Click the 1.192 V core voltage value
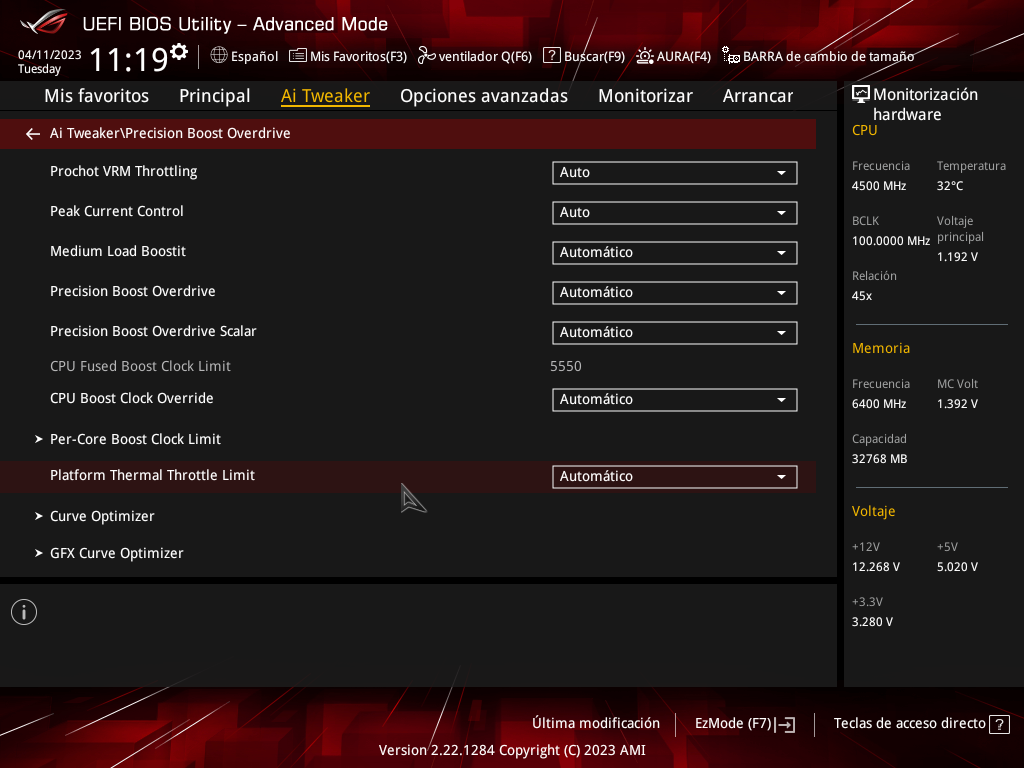This screenshot has height=768, width=1024. (957, 257)
